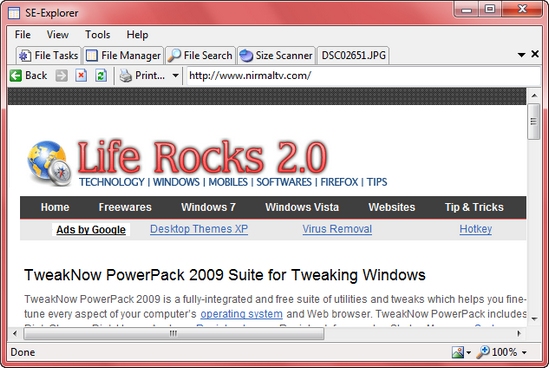Expand the 100% zoom level dropdown
Viewport: 549px width, 368px height.
click(524, 353)
